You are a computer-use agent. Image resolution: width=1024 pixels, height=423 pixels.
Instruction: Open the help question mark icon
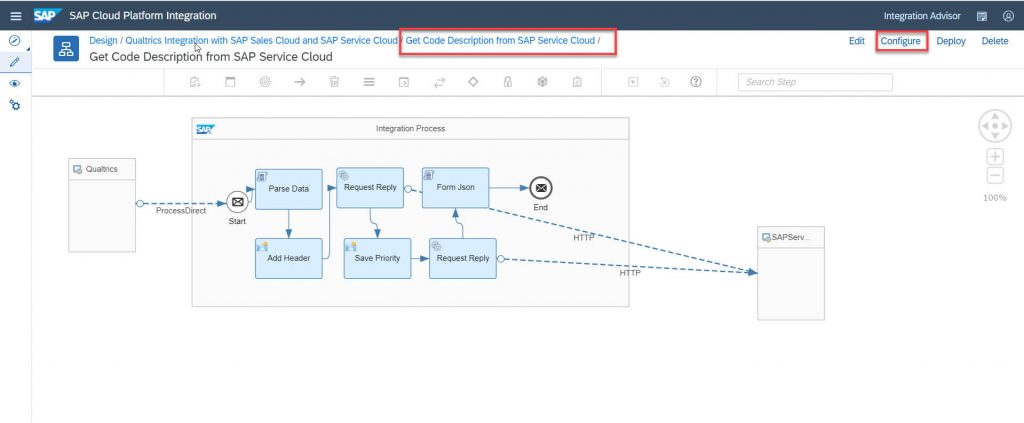[696, 82]
